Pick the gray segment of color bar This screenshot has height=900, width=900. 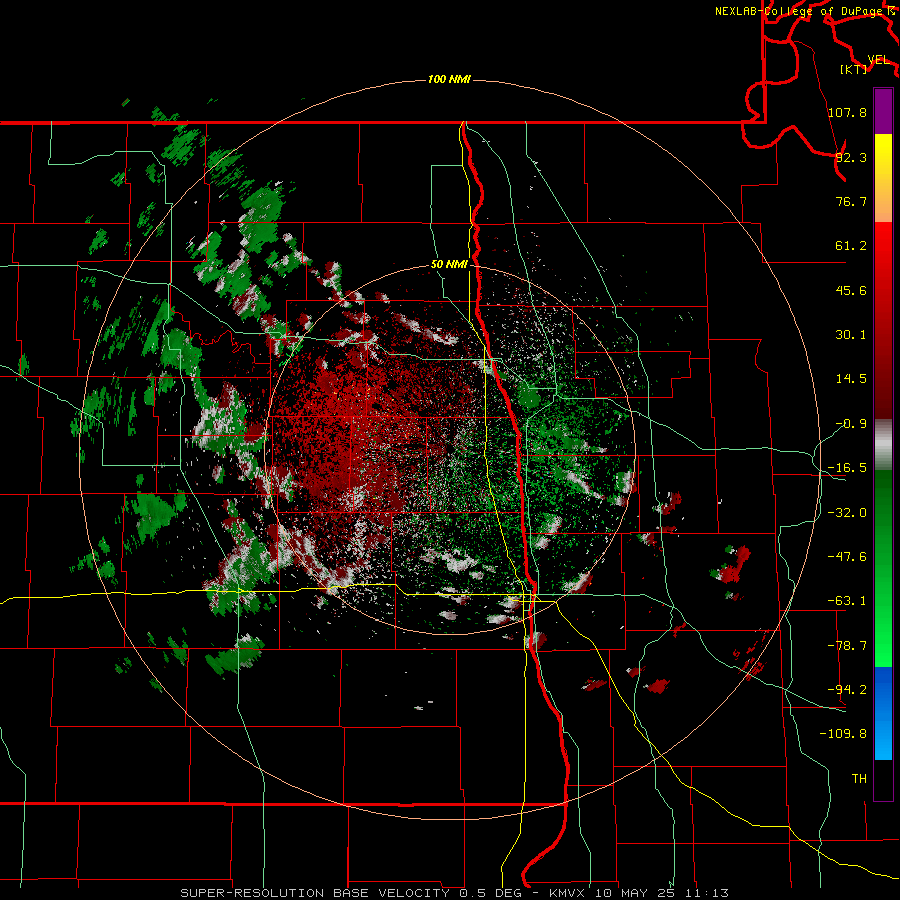[883, 445]
